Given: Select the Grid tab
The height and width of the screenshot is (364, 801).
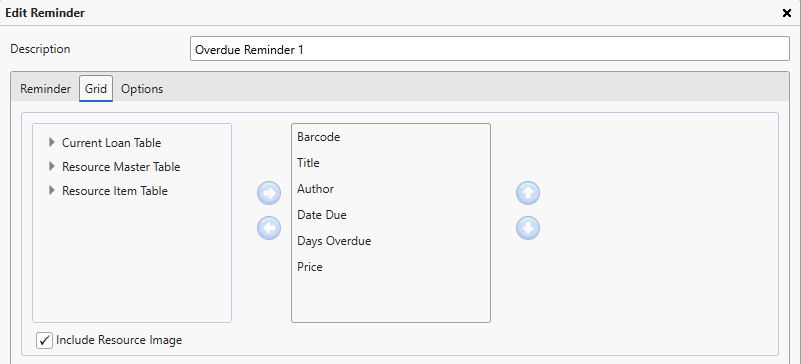Looking at the screenshot, I should (x=96, y=89).
